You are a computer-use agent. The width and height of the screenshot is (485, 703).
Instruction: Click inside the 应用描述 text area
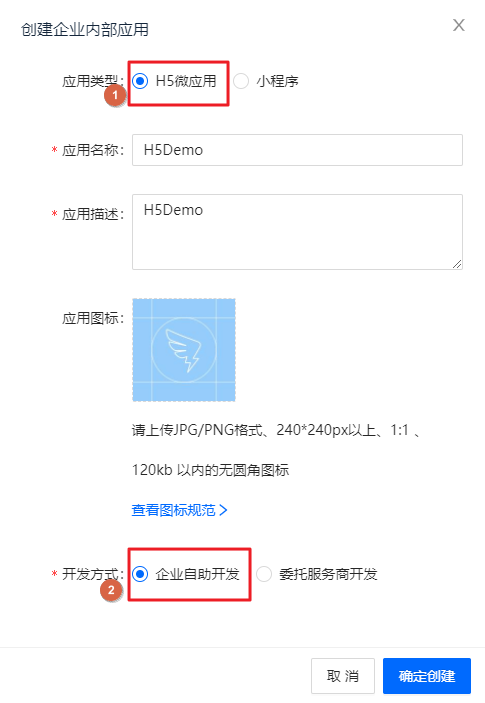[297, 232]
